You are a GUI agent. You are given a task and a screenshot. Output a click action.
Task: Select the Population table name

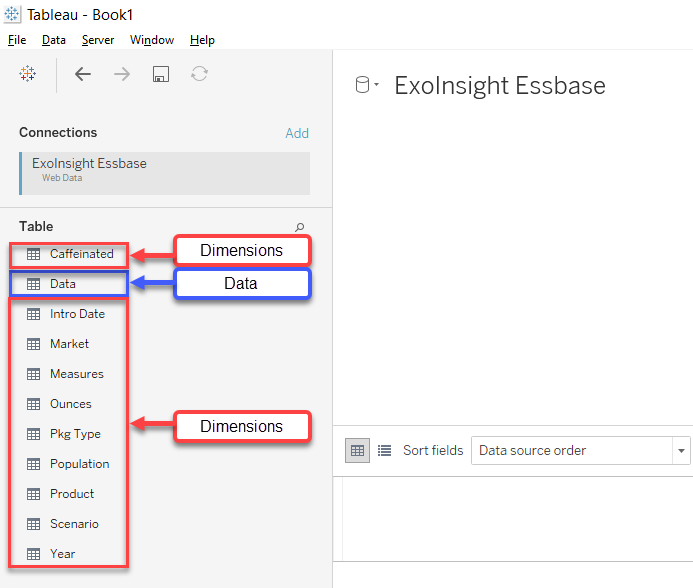tap(80, 464)
